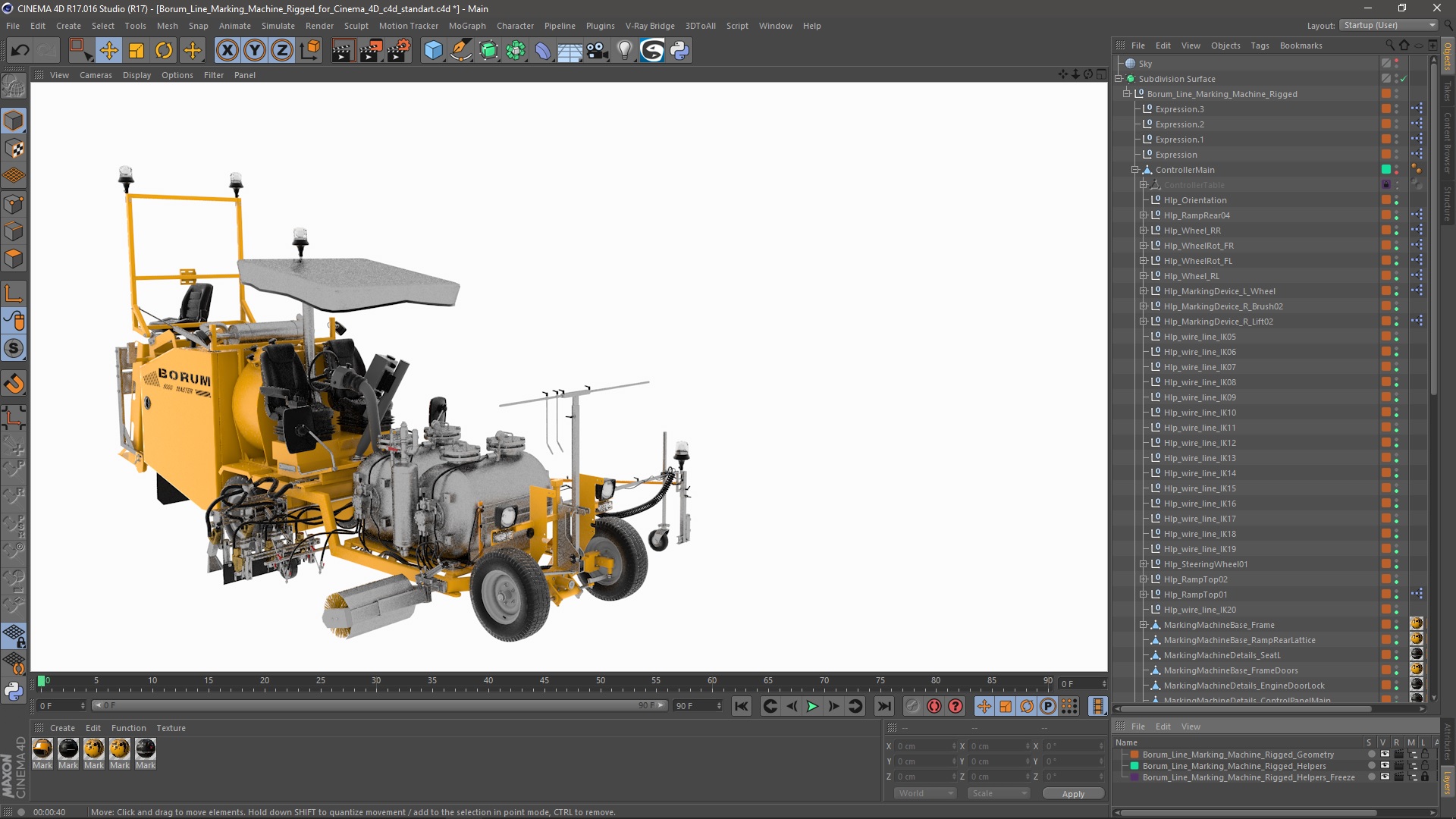Toggle visibility eye for Rigged_Geometry layer

pyautogui.click(x=1385, y=755)
